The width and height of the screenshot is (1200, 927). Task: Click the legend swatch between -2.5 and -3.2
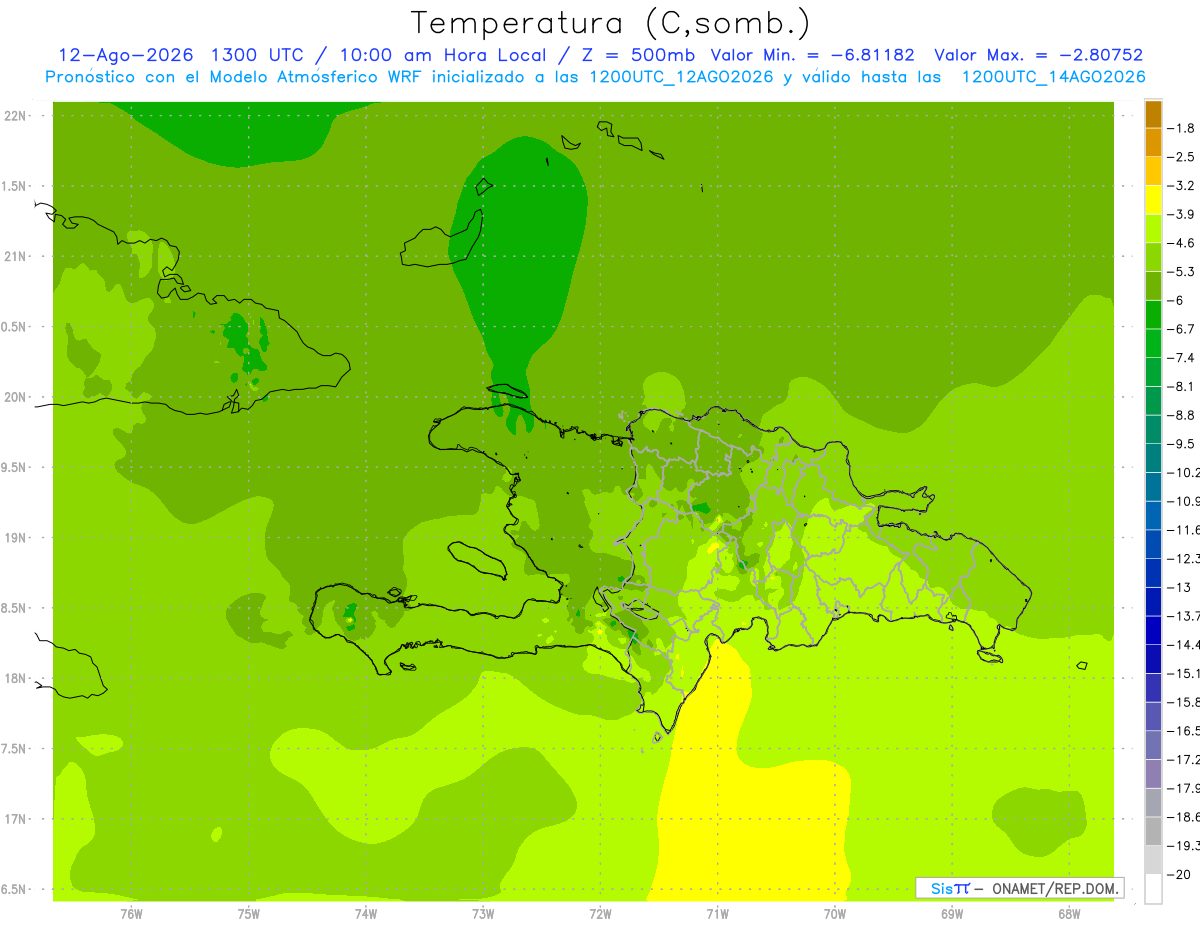coord(1153,171)
